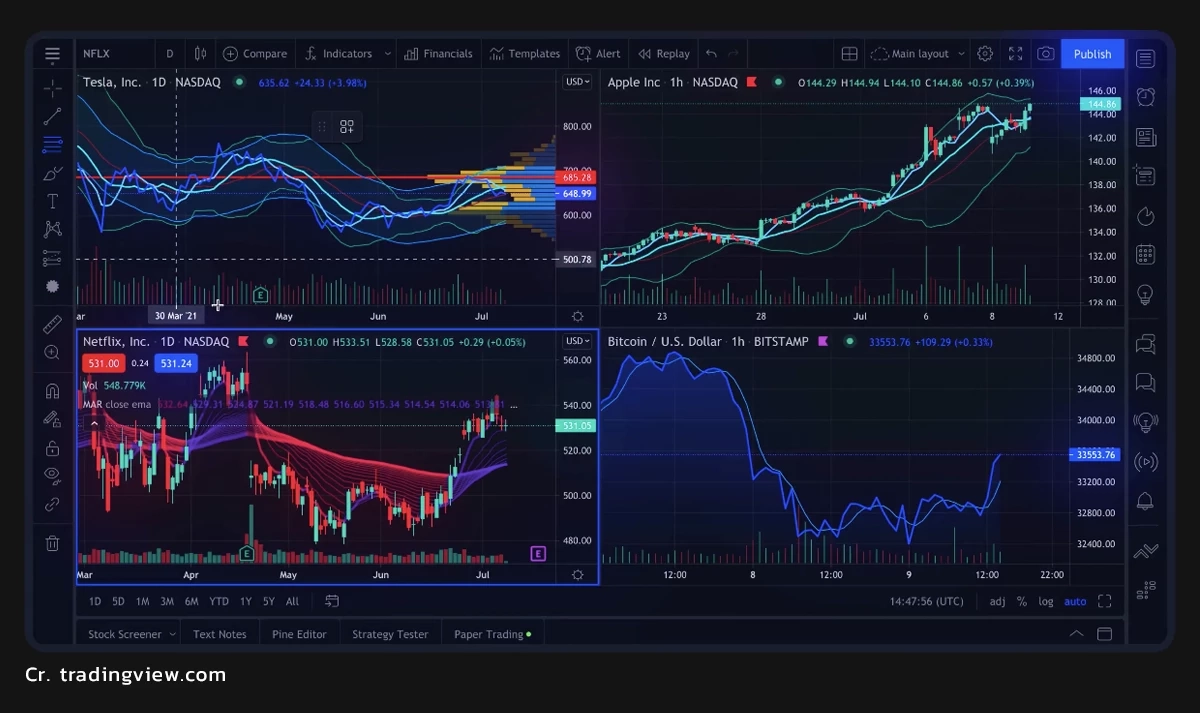The image size is (1200, 713).
Task: Open the Text annotation tool
Action: [52, 200]
